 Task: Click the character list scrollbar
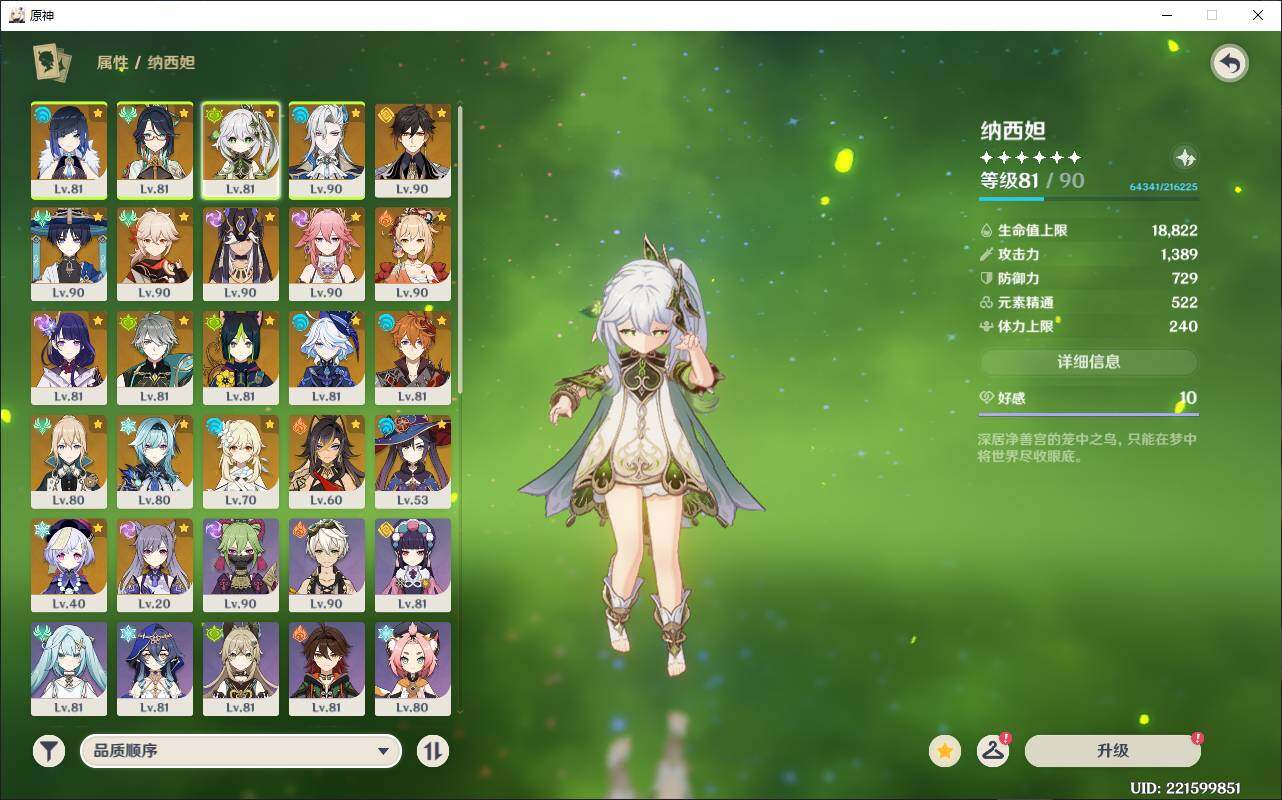click(460, 250)
